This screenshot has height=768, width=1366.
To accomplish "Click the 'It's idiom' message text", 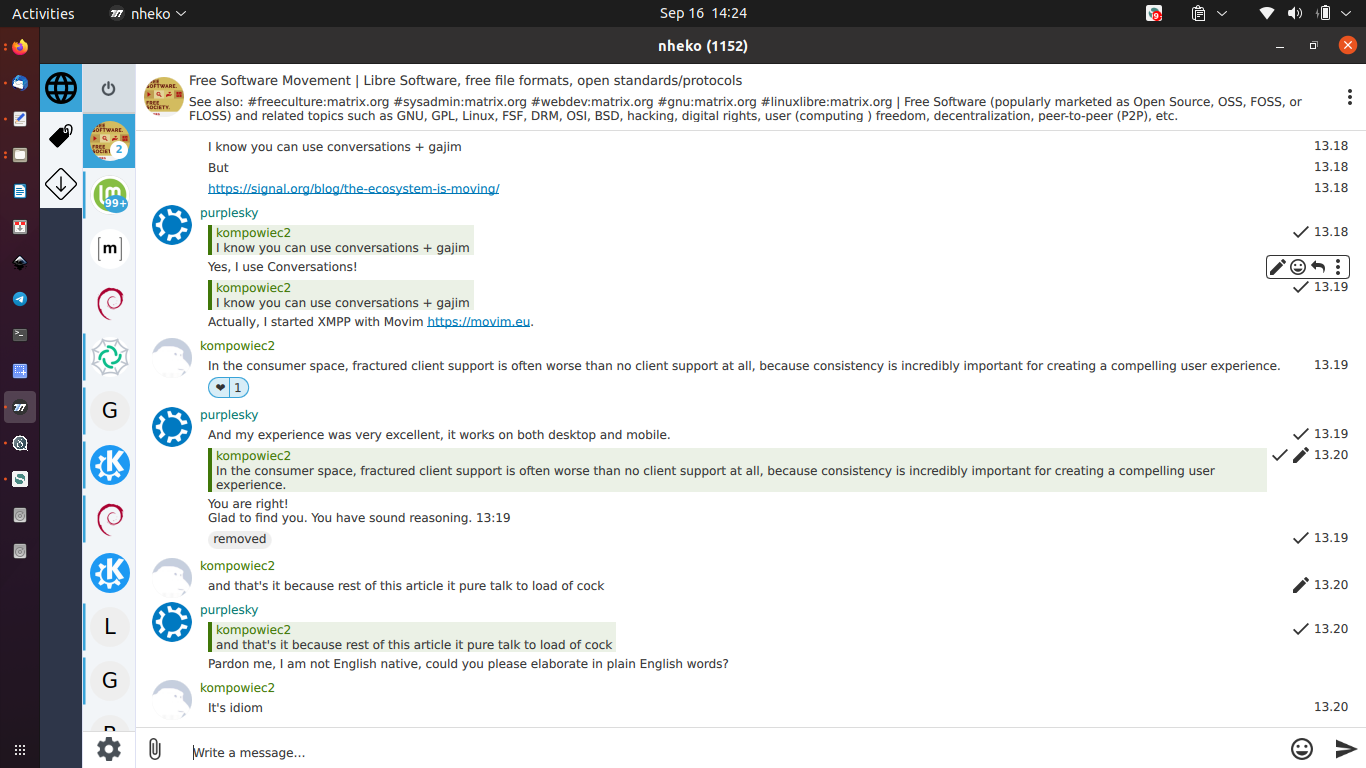I will (235, 708).
